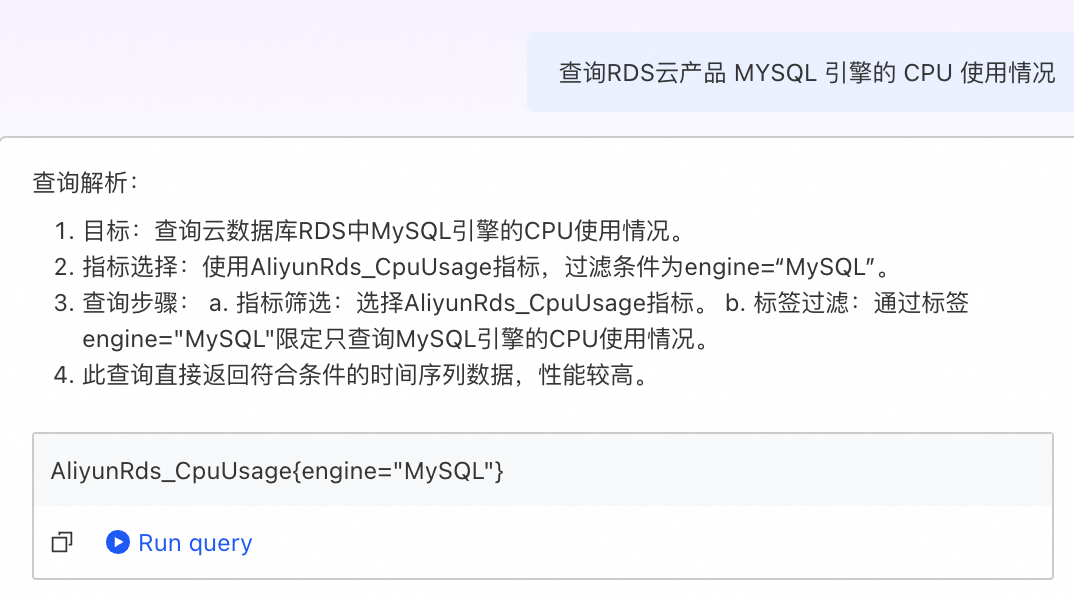This screenshot has width=1074, height=598.
Task: Click the word MYSQL in the user question
Action: [x=775, y=73]
